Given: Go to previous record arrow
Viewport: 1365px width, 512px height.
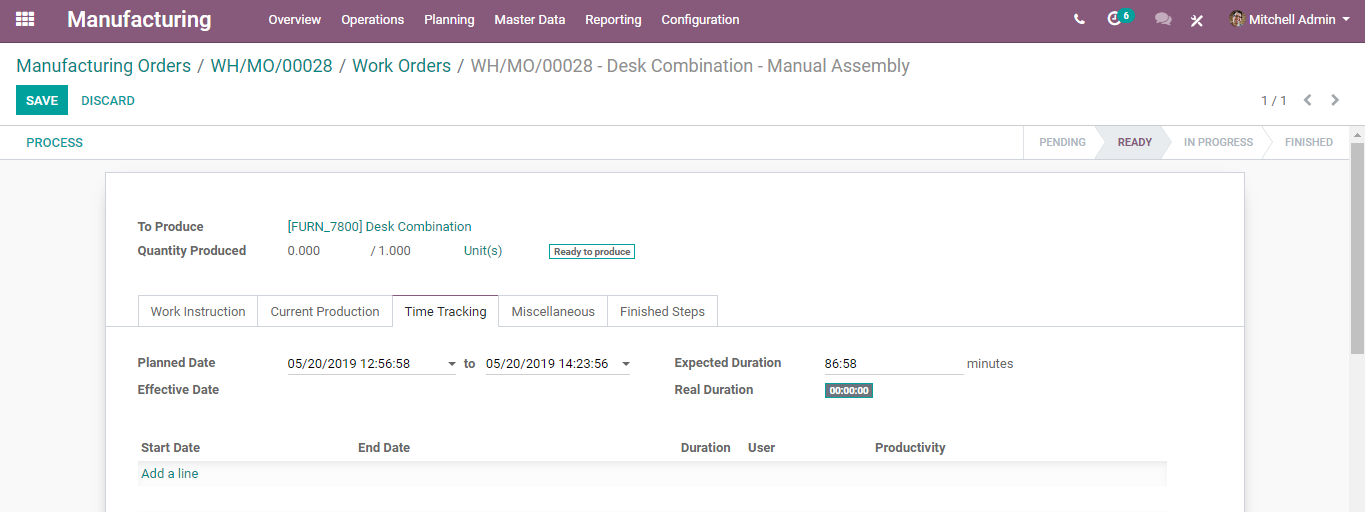Looking at the screenshot, I should (1307, 100).
